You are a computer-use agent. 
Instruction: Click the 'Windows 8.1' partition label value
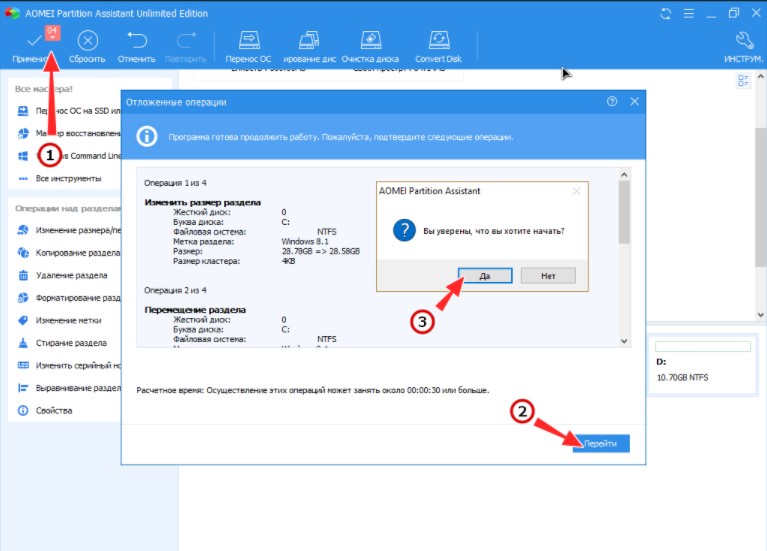(305, 241)
